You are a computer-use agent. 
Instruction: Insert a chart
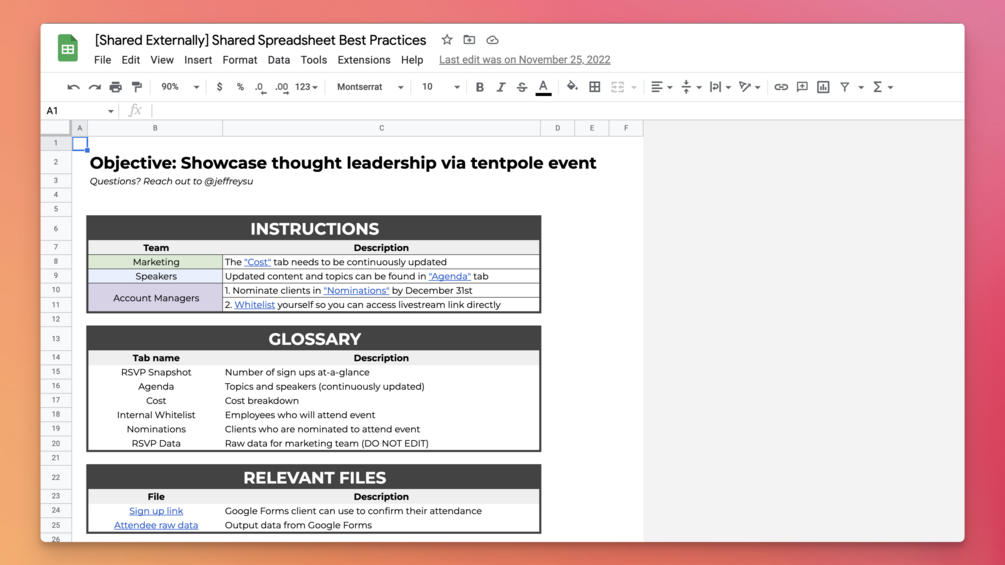click(x=823, y=87)
